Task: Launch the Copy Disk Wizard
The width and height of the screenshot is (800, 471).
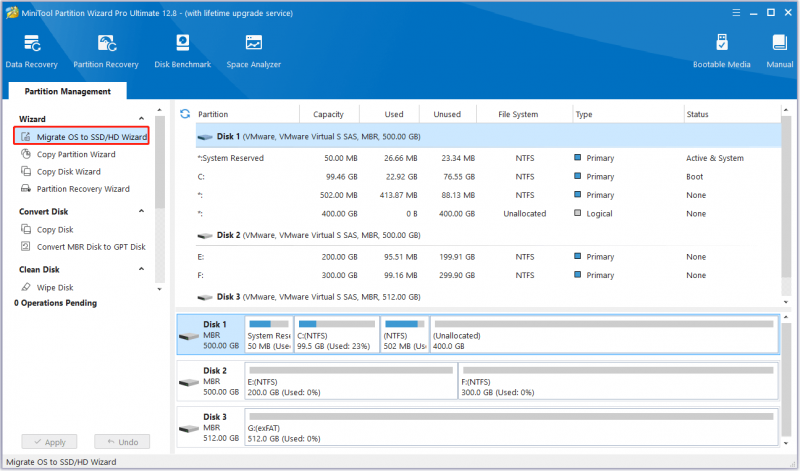Action: pos(68,171)
